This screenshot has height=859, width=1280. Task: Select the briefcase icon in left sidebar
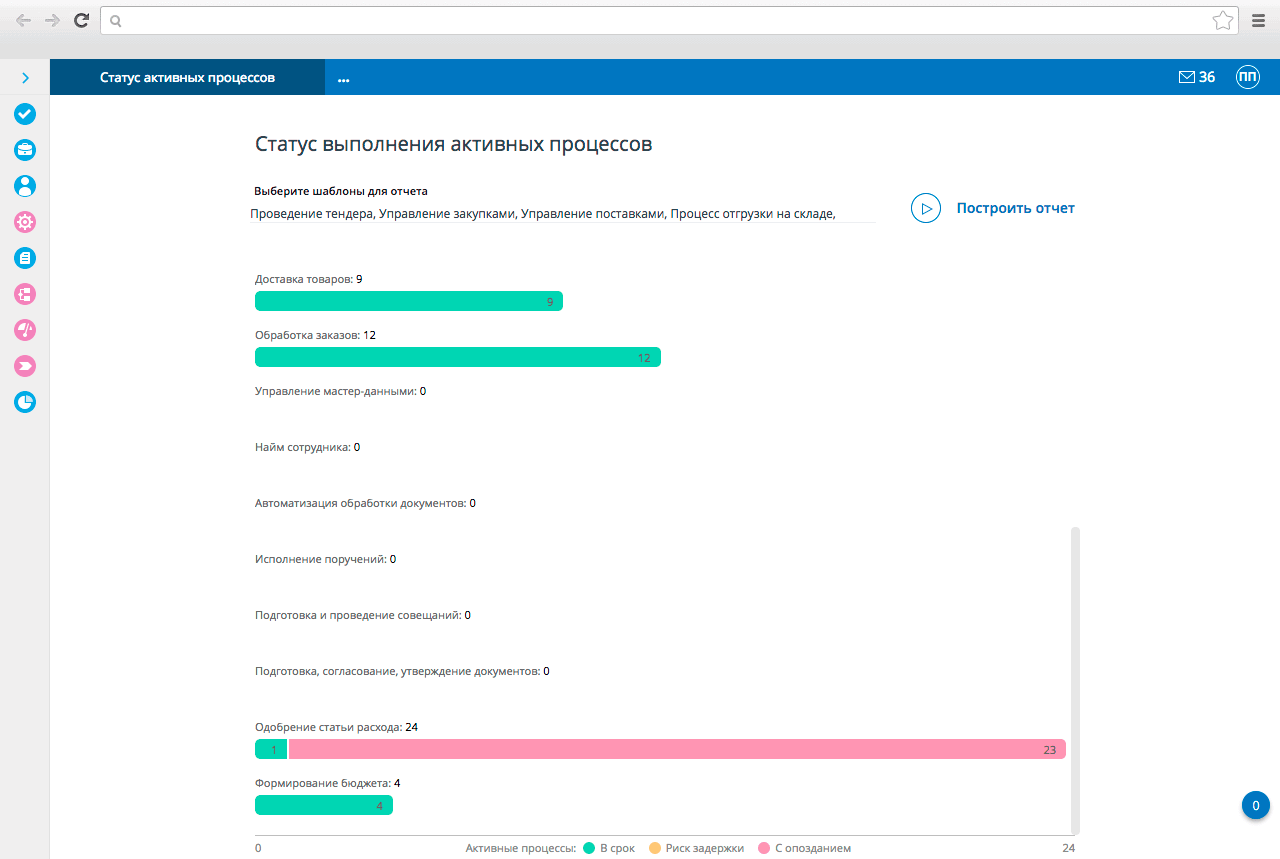[x=24, y=149]
